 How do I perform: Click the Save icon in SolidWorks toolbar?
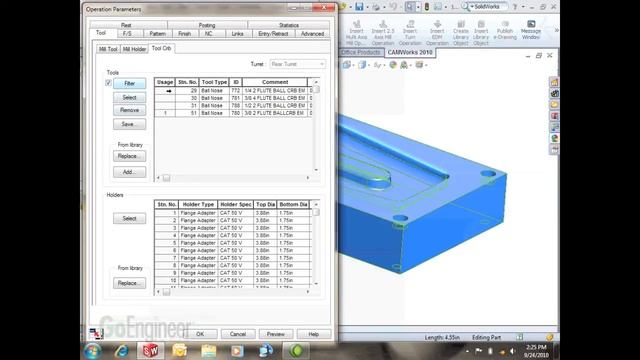tap(359, 7)
